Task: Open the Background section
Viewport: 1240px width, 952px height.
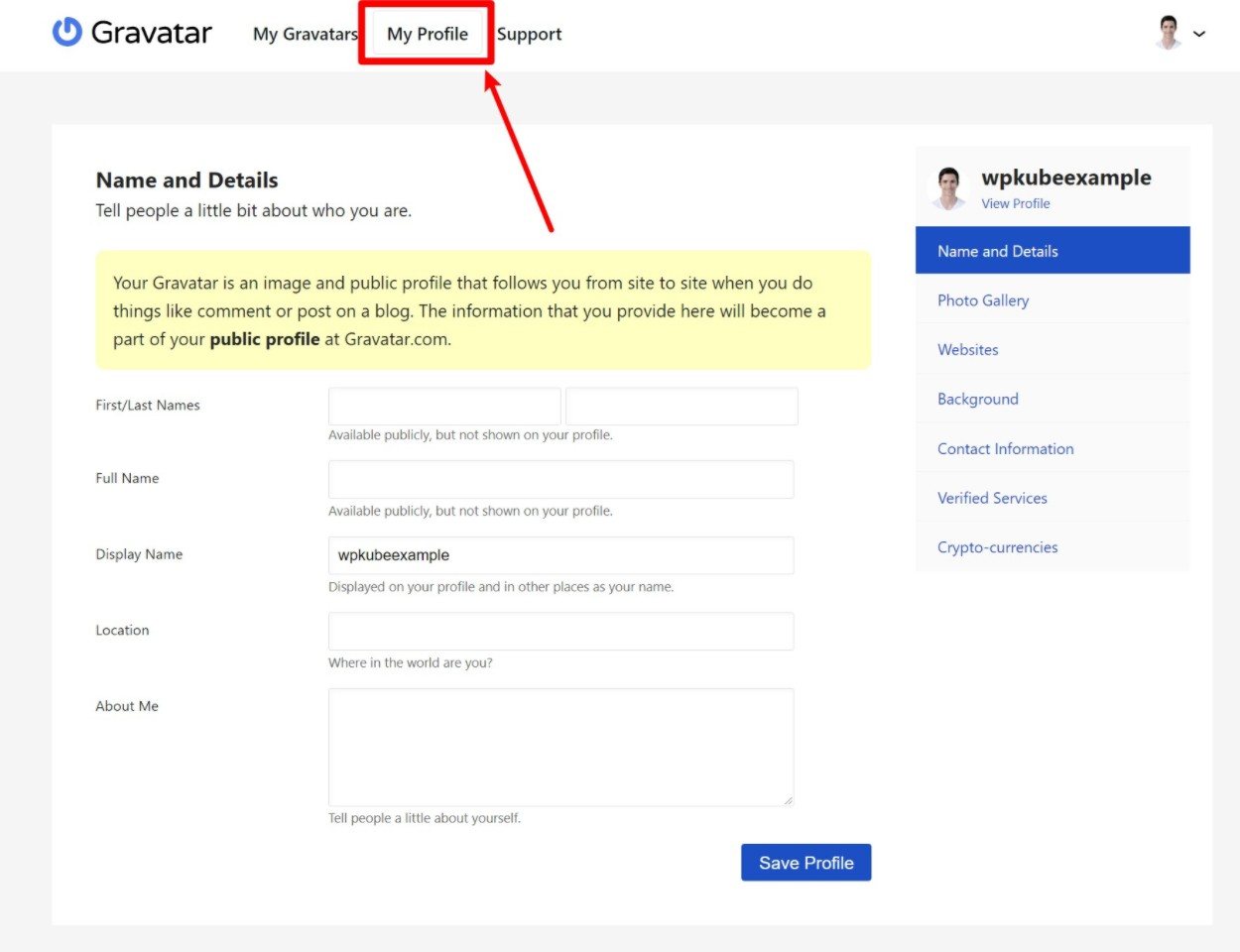Action: 1053,399
